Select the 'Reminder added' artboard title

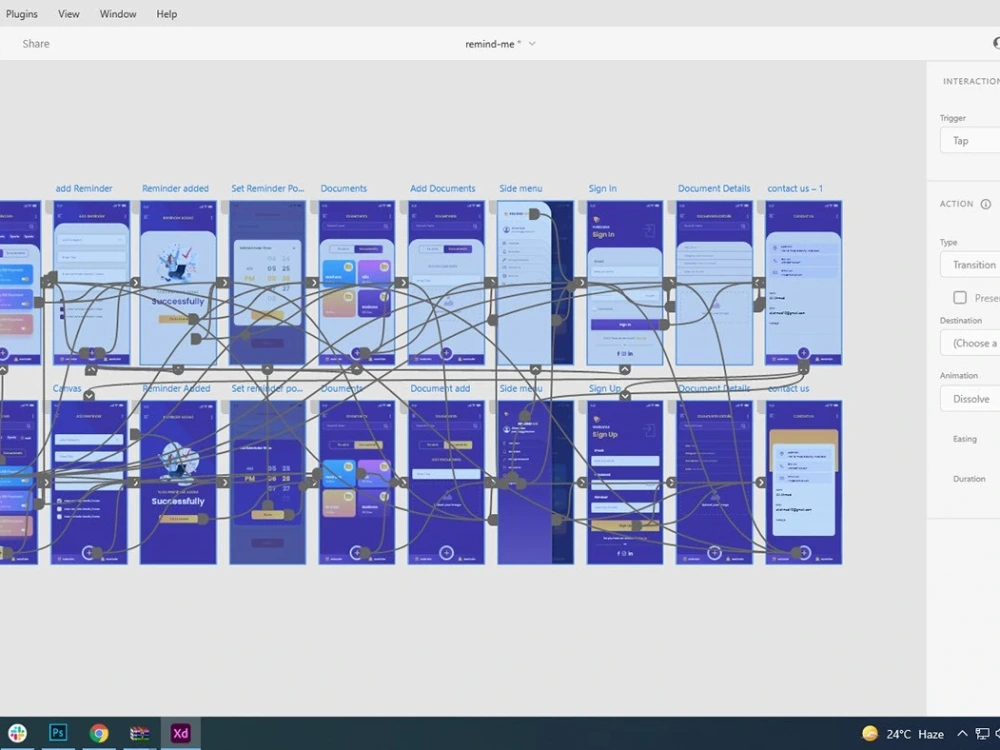(175, 188)
